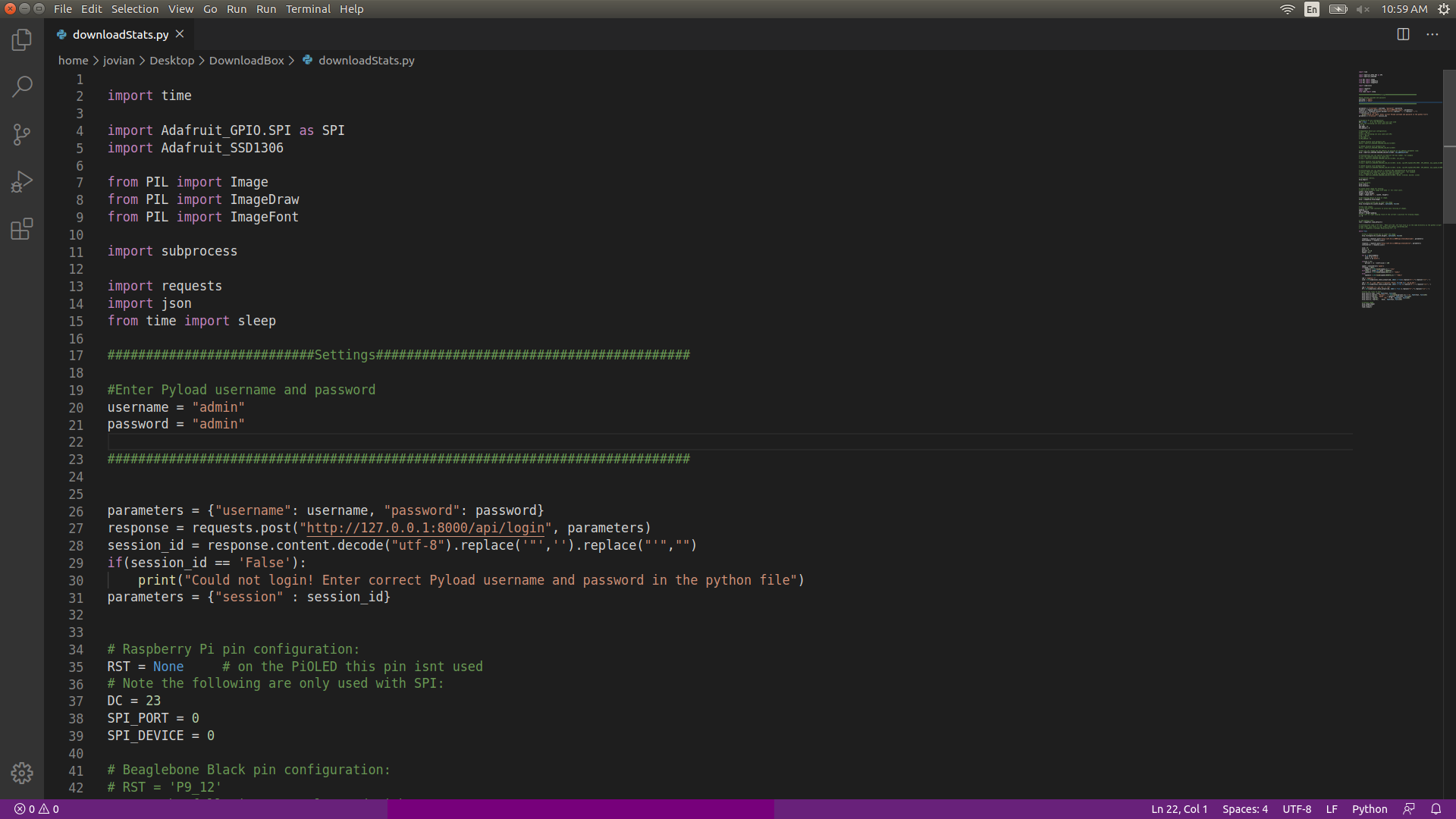Click the import subprocess line

pos(172,251)
